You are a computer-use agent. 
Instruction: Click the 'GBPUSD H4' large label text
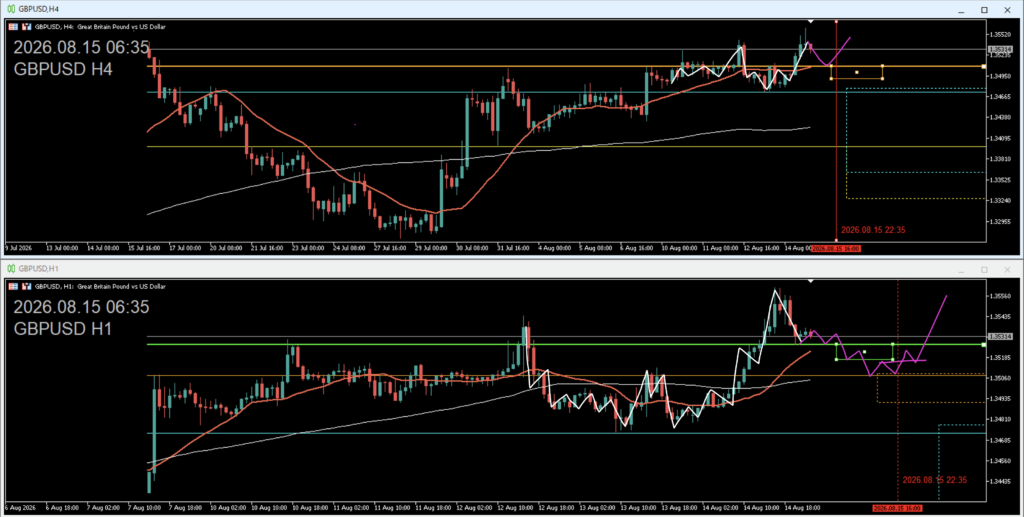63,69
